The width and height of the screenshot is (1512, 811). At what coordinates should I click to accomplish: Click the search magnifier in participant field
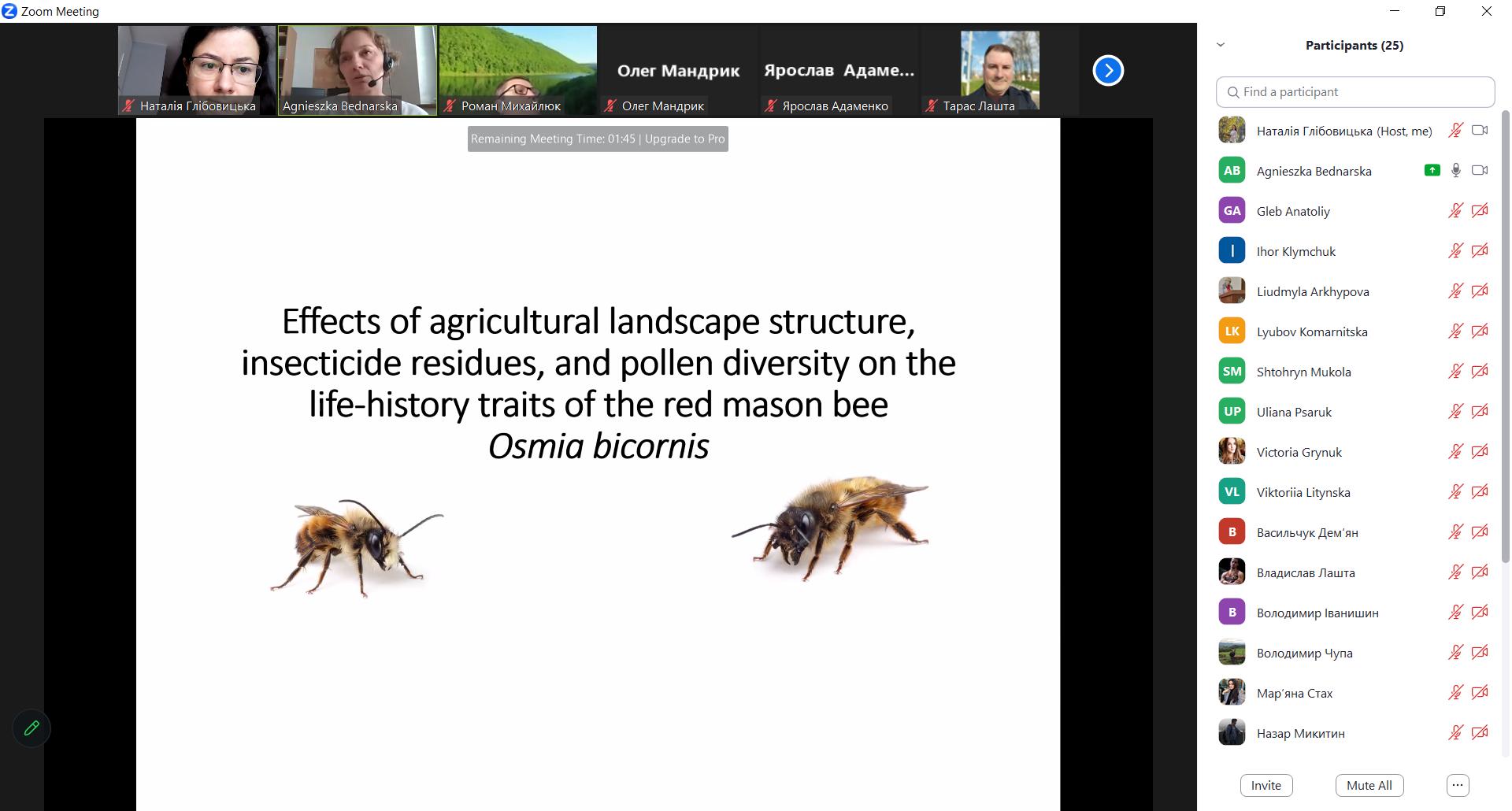(1233, 92)
